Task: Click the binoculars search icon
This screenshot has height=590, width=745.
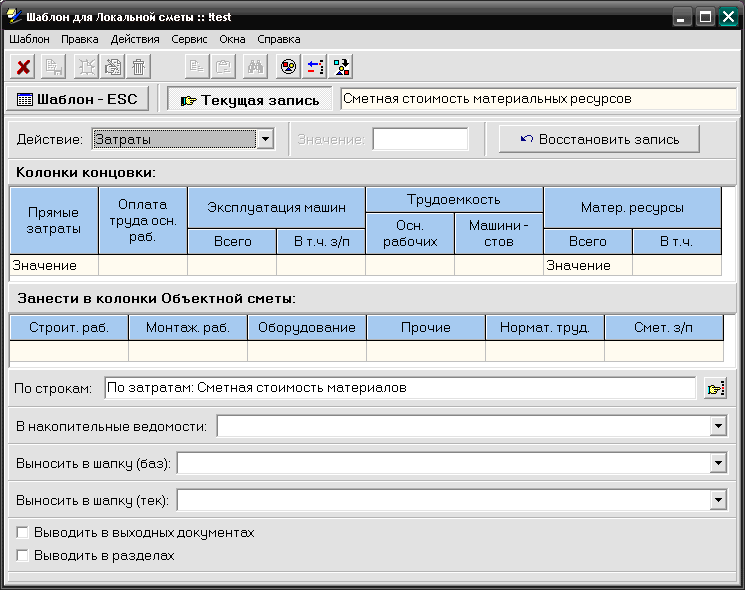Action: (255, 67)
